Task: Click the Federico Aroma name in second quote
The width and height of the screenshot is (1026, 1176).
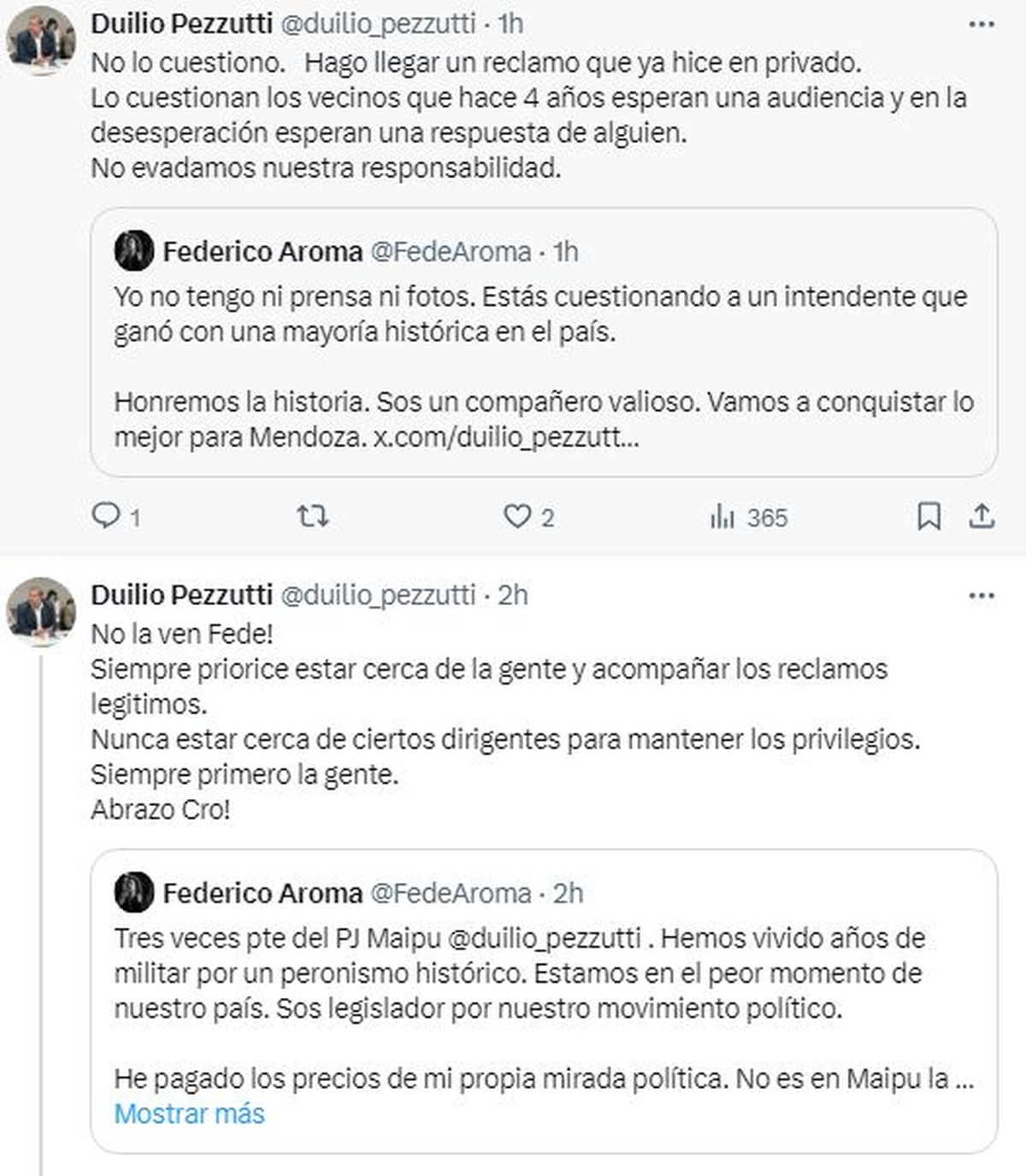Action: pos(262,893)
